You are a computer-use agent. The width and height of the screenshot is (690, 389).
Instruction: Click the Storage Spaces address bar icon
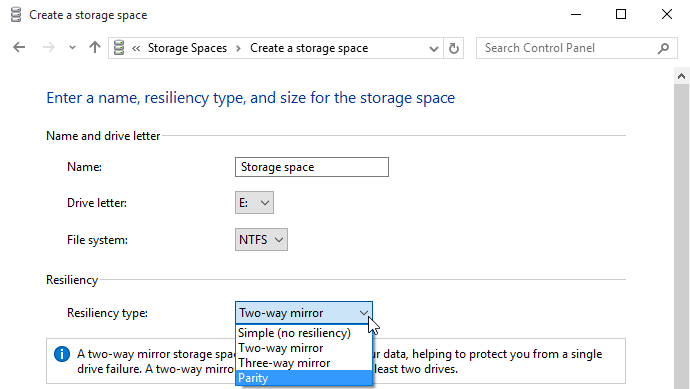click(x=119, y=48)
